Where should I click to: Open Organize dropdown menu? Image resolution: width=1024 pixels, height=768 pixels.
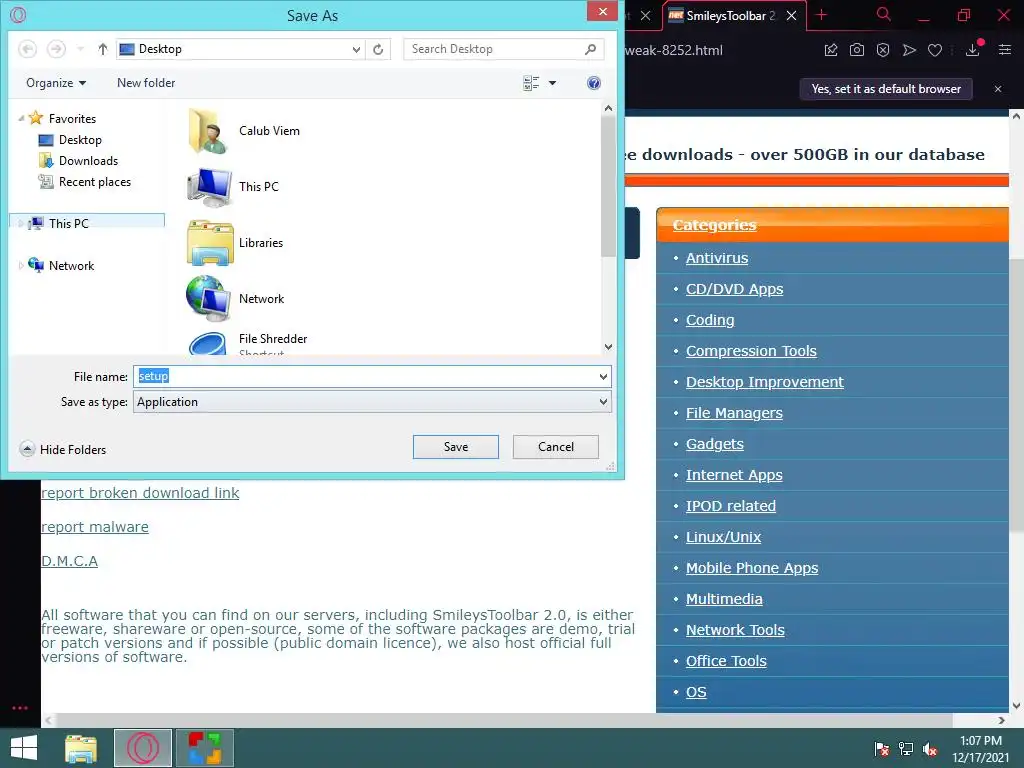click(56, 83)
